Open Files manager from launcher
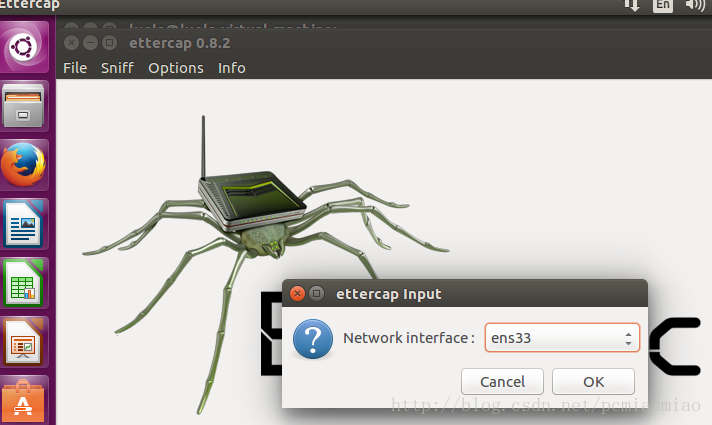Image resolution: width=712 pixels, height=425 pixels. coord(23,106)
